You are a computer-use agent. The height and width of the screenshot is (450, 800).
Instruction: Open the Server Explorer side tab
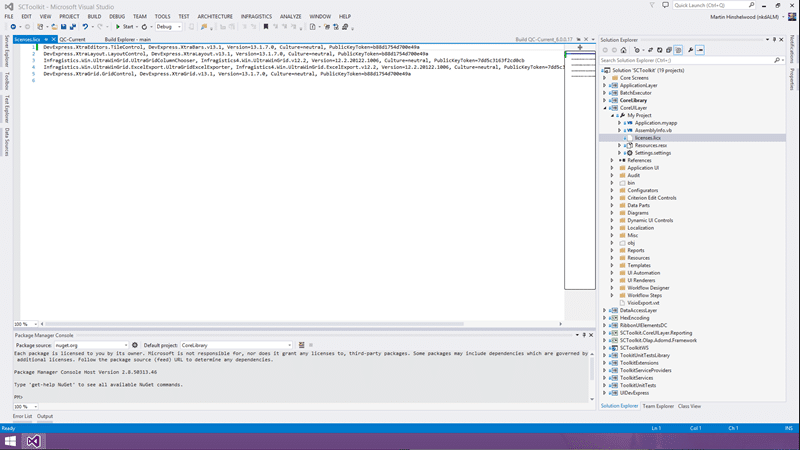pyautogui.click(x=7, y=51)
